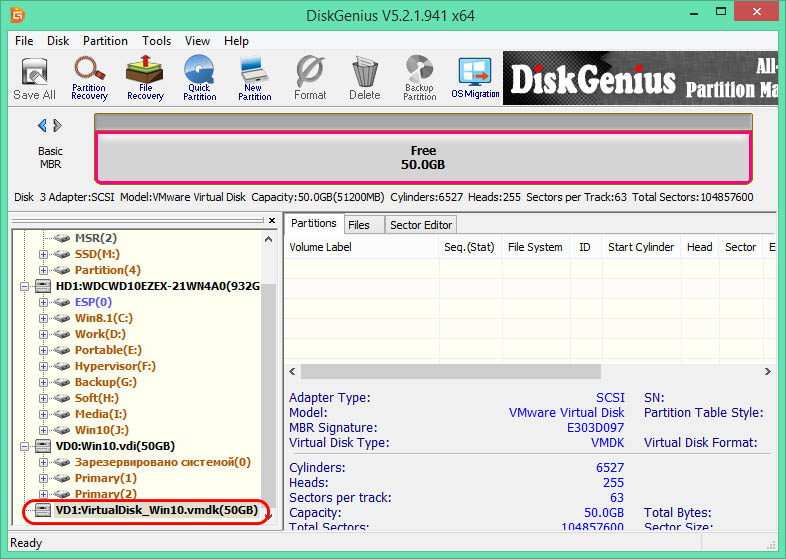Open the Help menu
786x559 pixels.
[x=236, y=41]
